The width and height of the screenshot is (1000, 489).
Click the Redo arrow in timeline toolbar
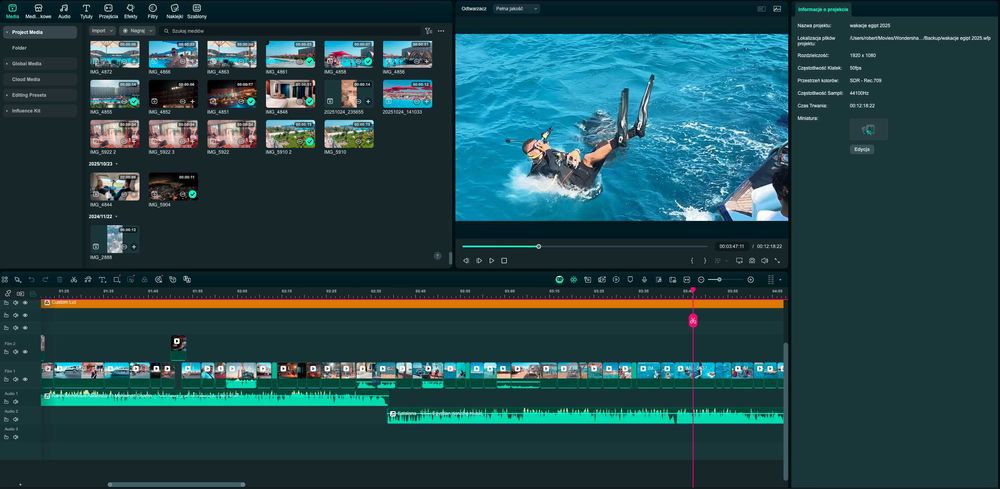click(45, 279)
